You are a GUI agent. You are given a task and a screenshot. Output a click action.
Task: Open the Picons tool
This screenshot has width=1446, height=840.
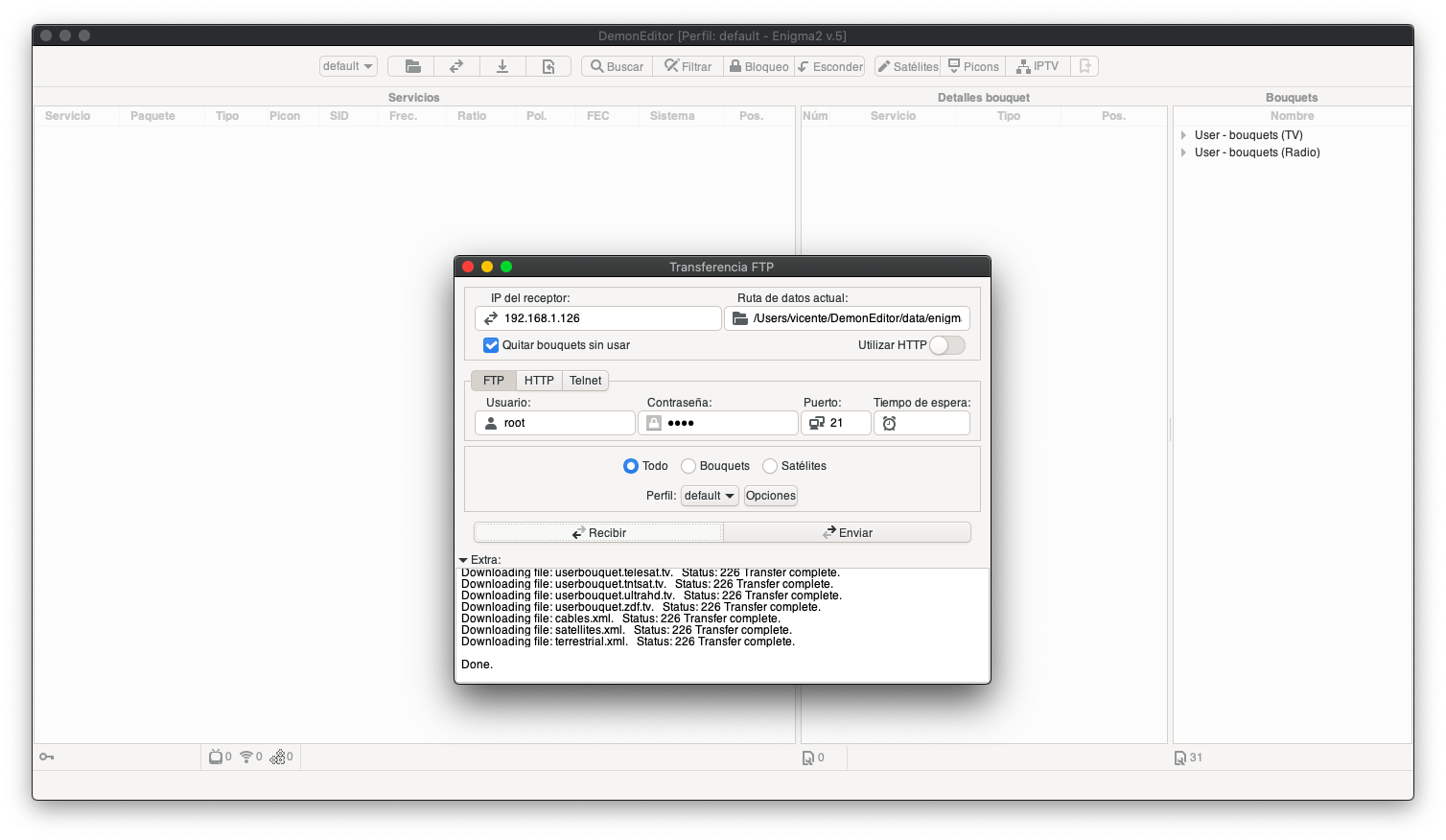tap(972, 66)
